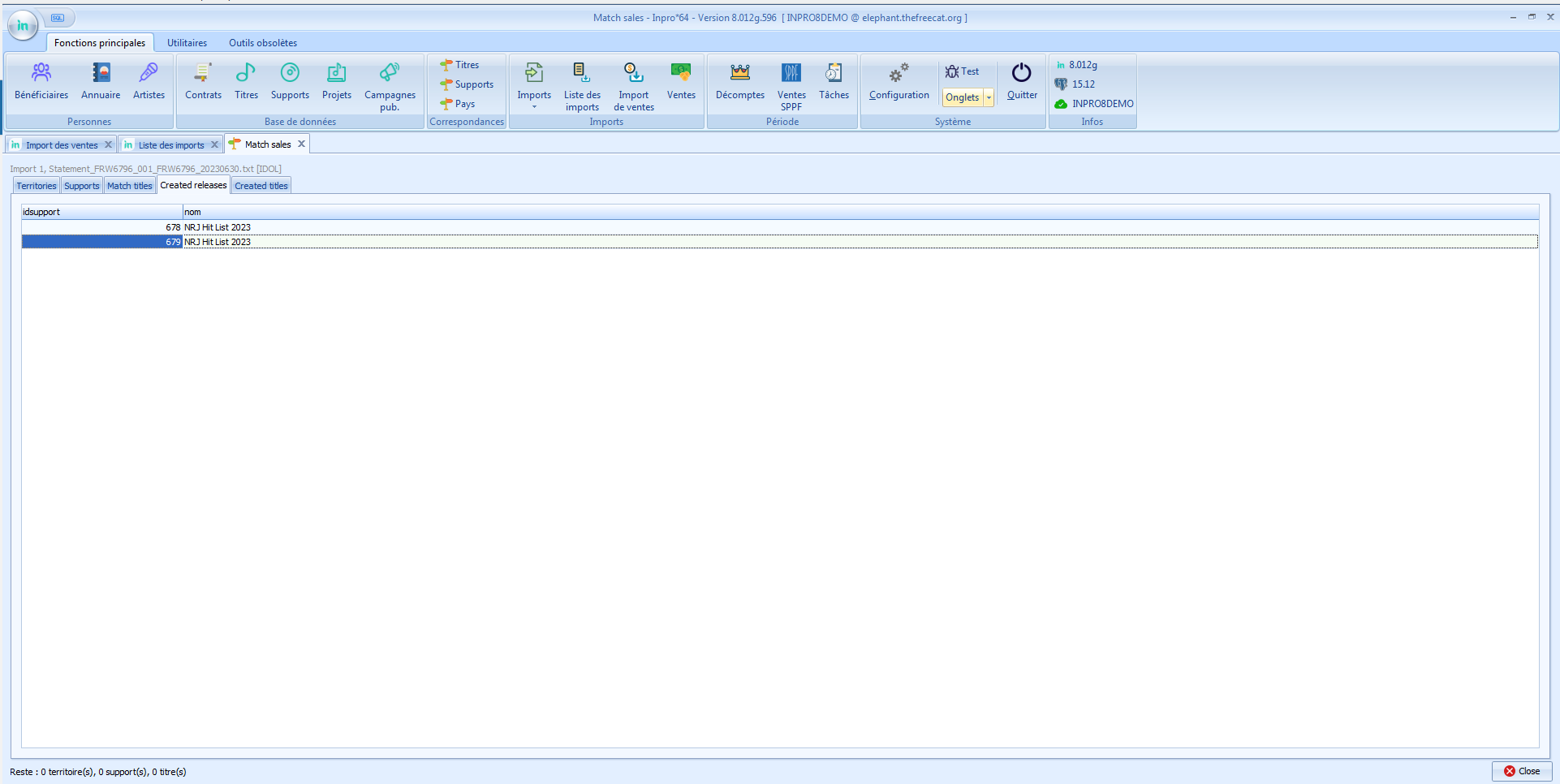
Task: Expand the Imports dropdown arrow
Action: (x=534, y=107)
